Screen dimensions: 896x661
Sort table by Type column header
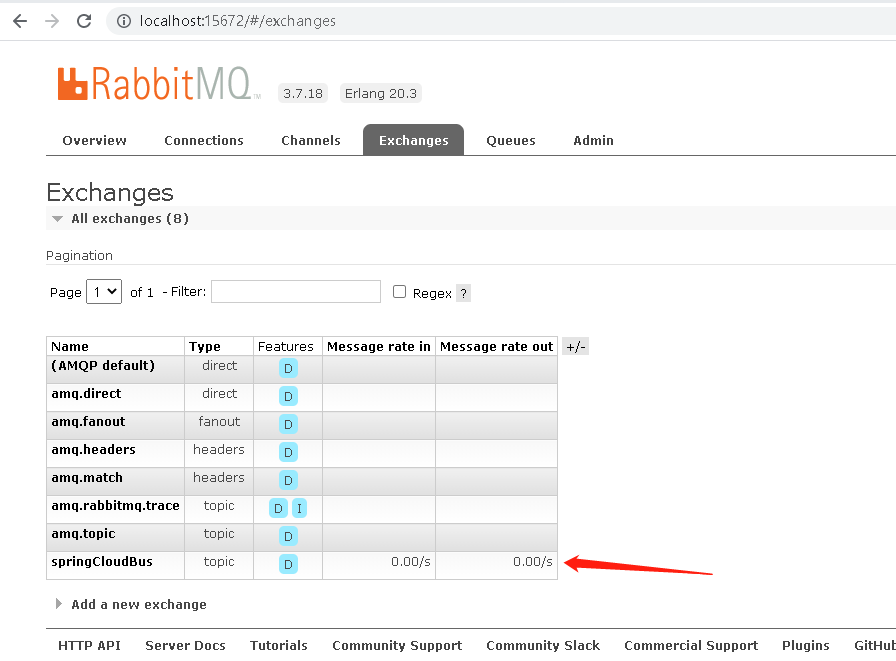coord(205,347)
